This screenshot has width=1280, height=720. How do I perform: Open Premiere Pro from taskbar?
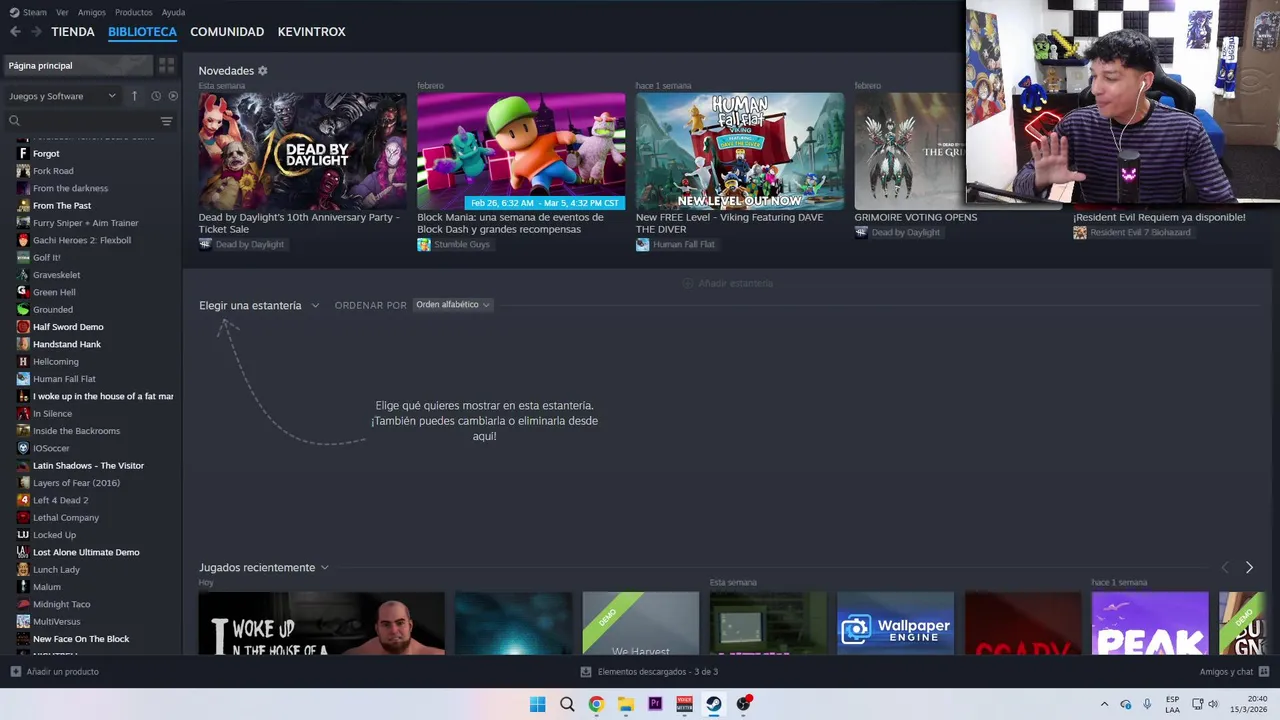click(x=655, y=704)
